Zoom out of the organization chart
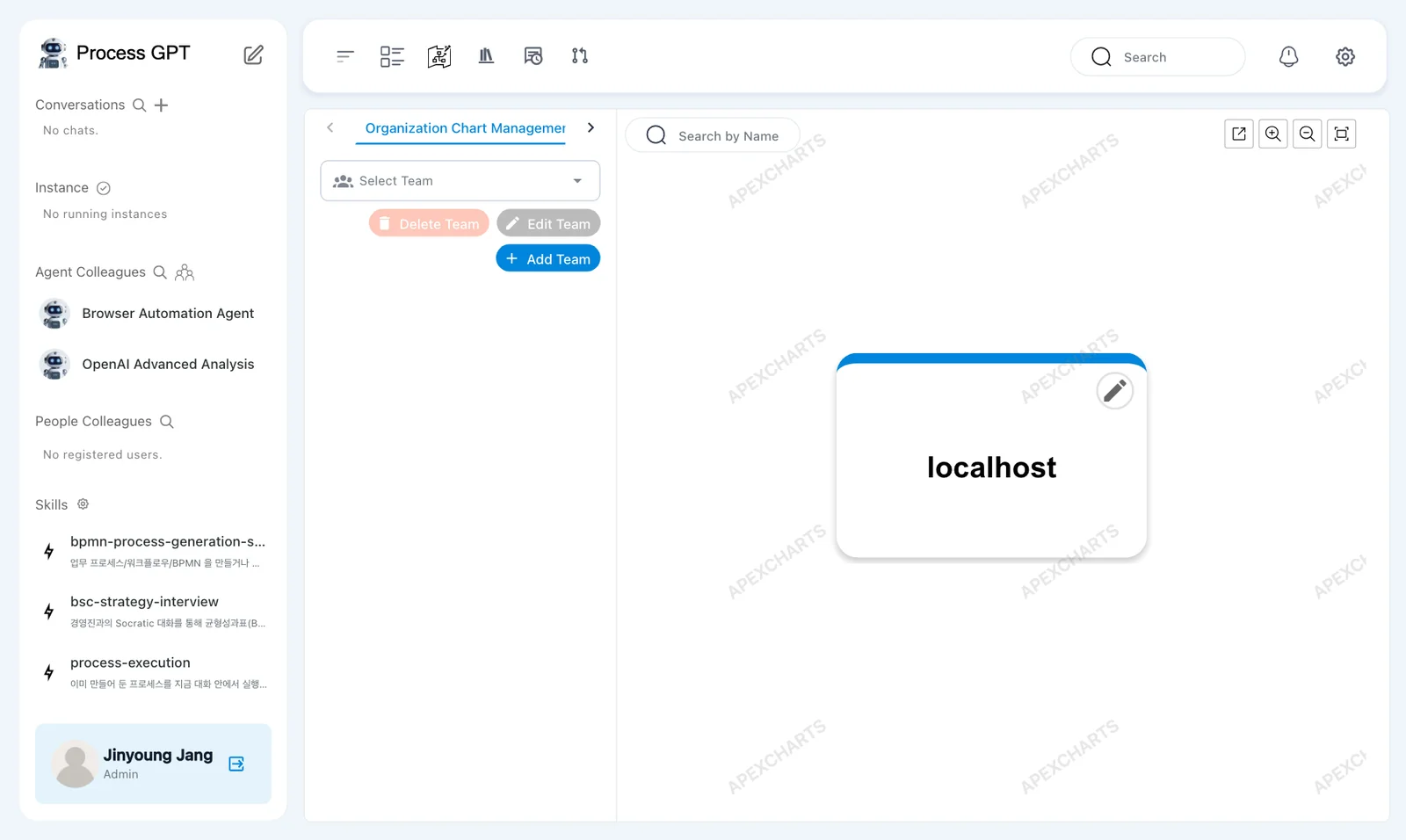 1308,134
